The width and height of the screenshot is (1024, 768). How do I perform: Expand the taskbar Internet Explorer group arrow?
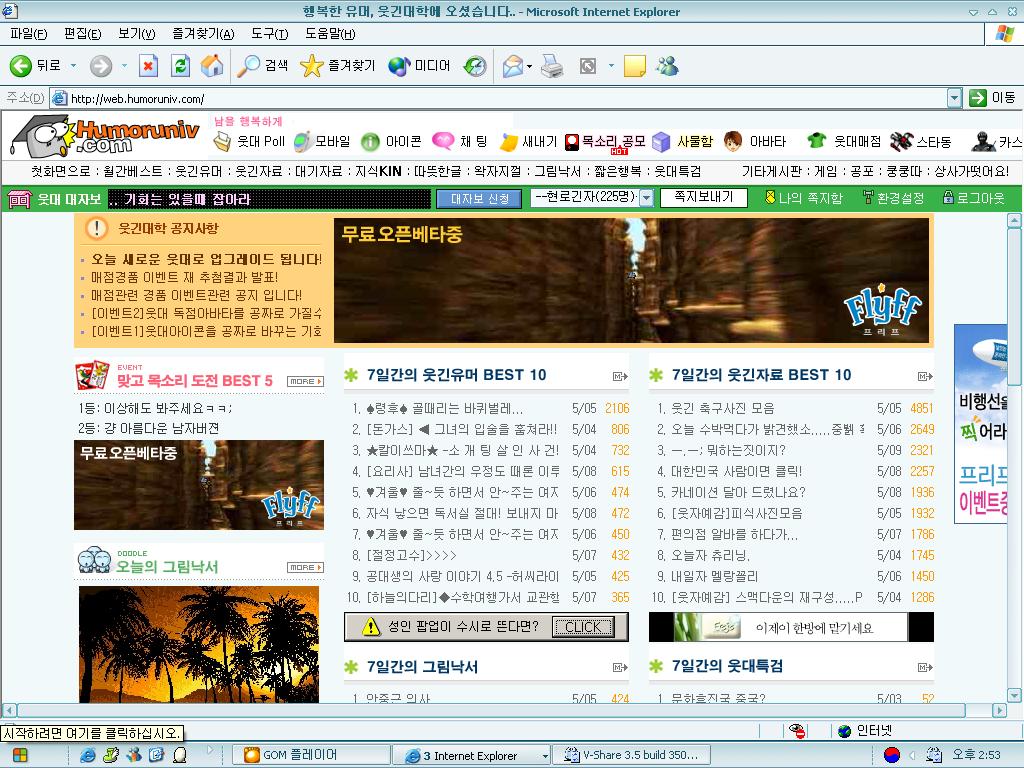click(545, 756)
